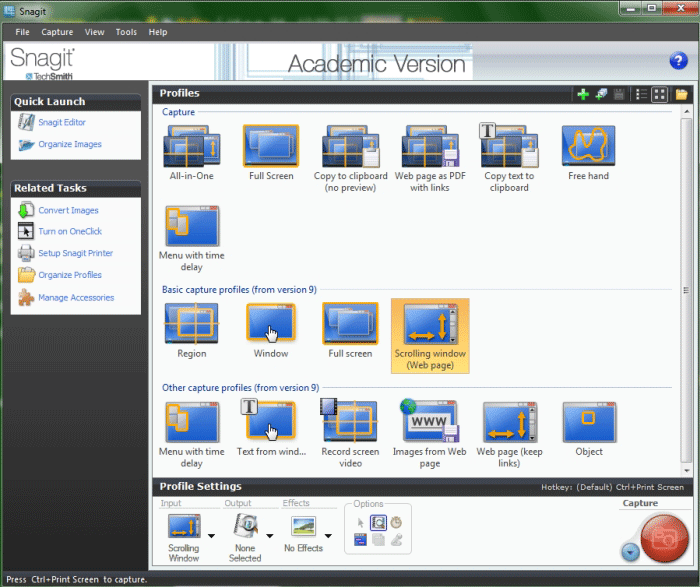The height and width of the screenshot is (587, 700).
Task: Click the profiles scrollbar down arrow
Action: 686,470
